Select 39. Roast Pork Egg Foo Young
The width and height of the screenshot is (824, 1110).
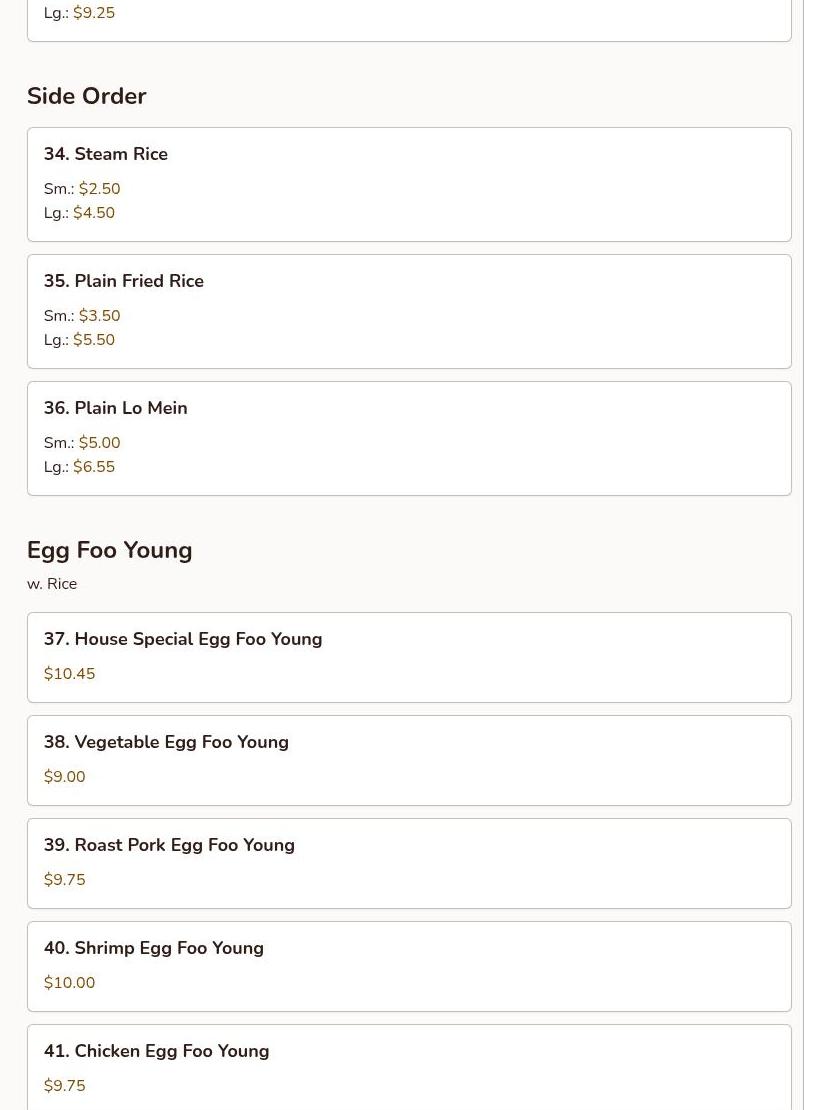coord(169,845)
